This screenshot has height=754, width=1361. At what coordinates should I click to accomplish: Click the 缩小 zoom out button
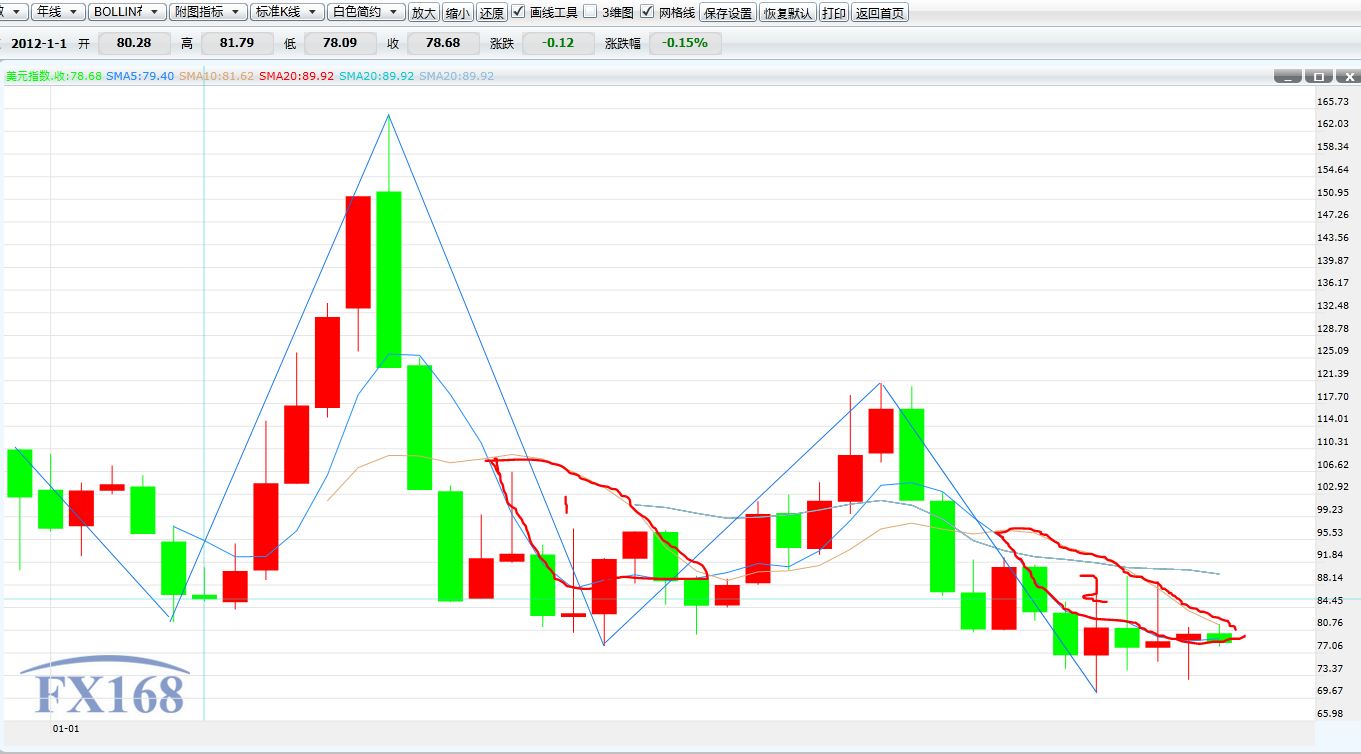click(458, 13)
